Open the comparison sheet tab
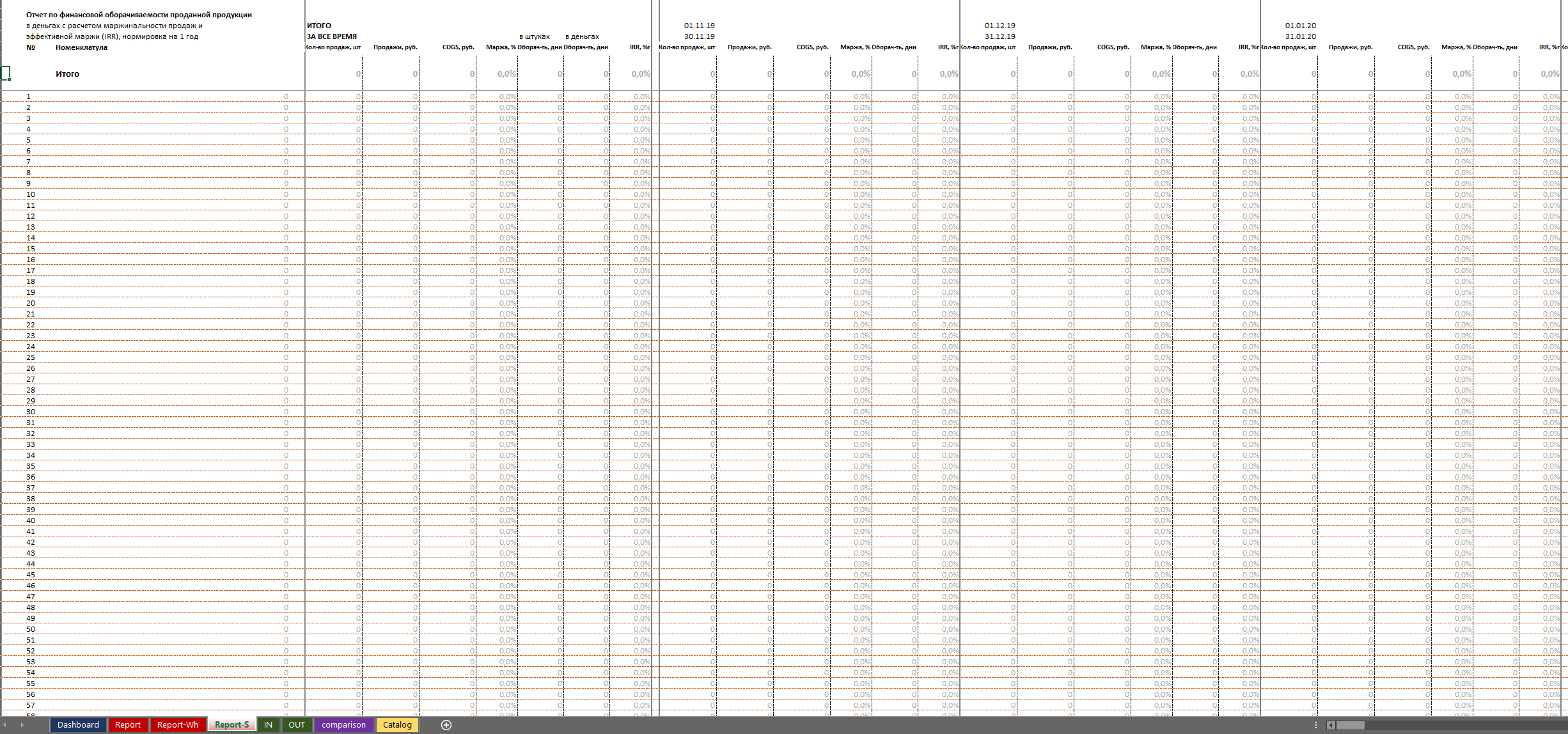This screenshot has width=1568, height=734. [343, 724]
